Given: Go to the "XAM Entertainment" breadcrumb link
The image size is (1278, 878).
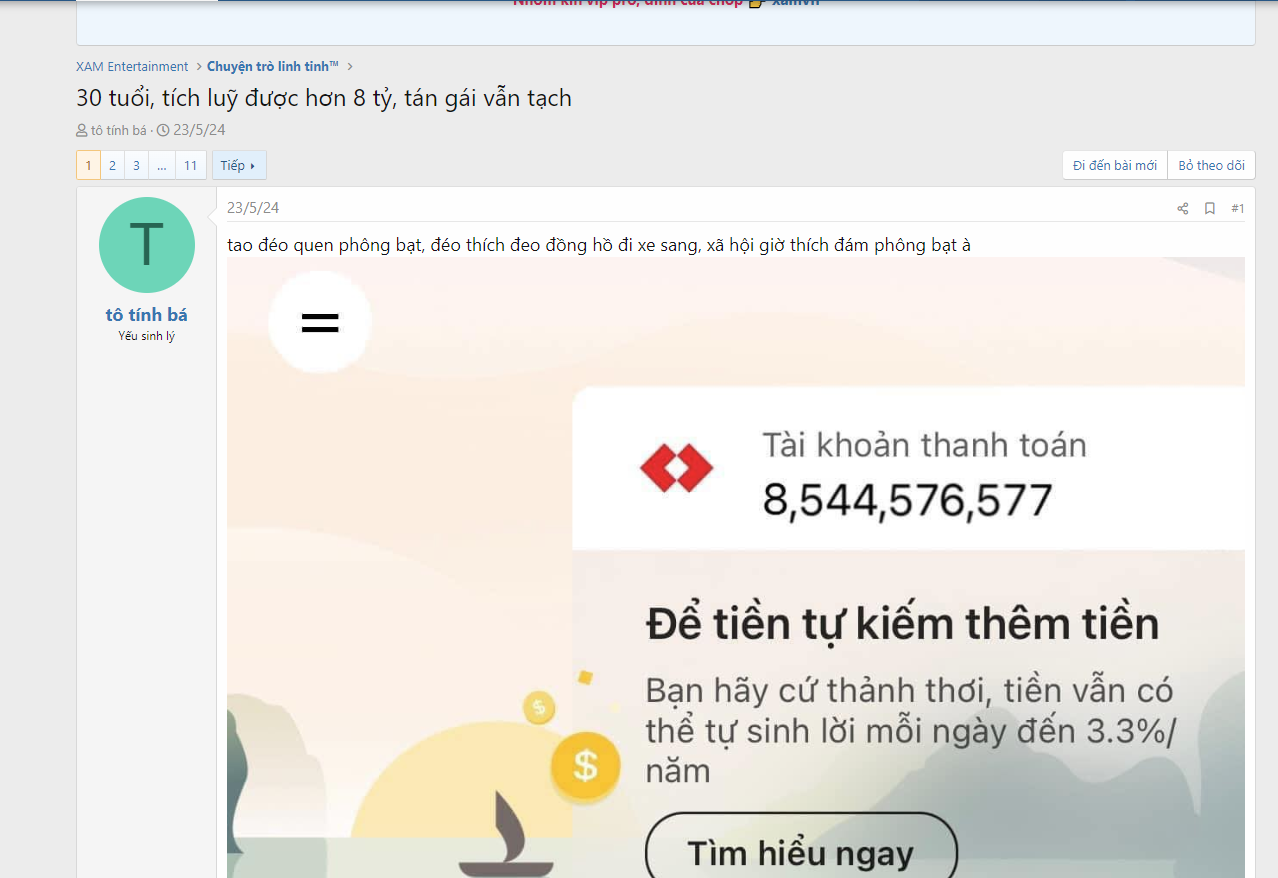Looking at the screenshot, I should click(x=131, y=66).
